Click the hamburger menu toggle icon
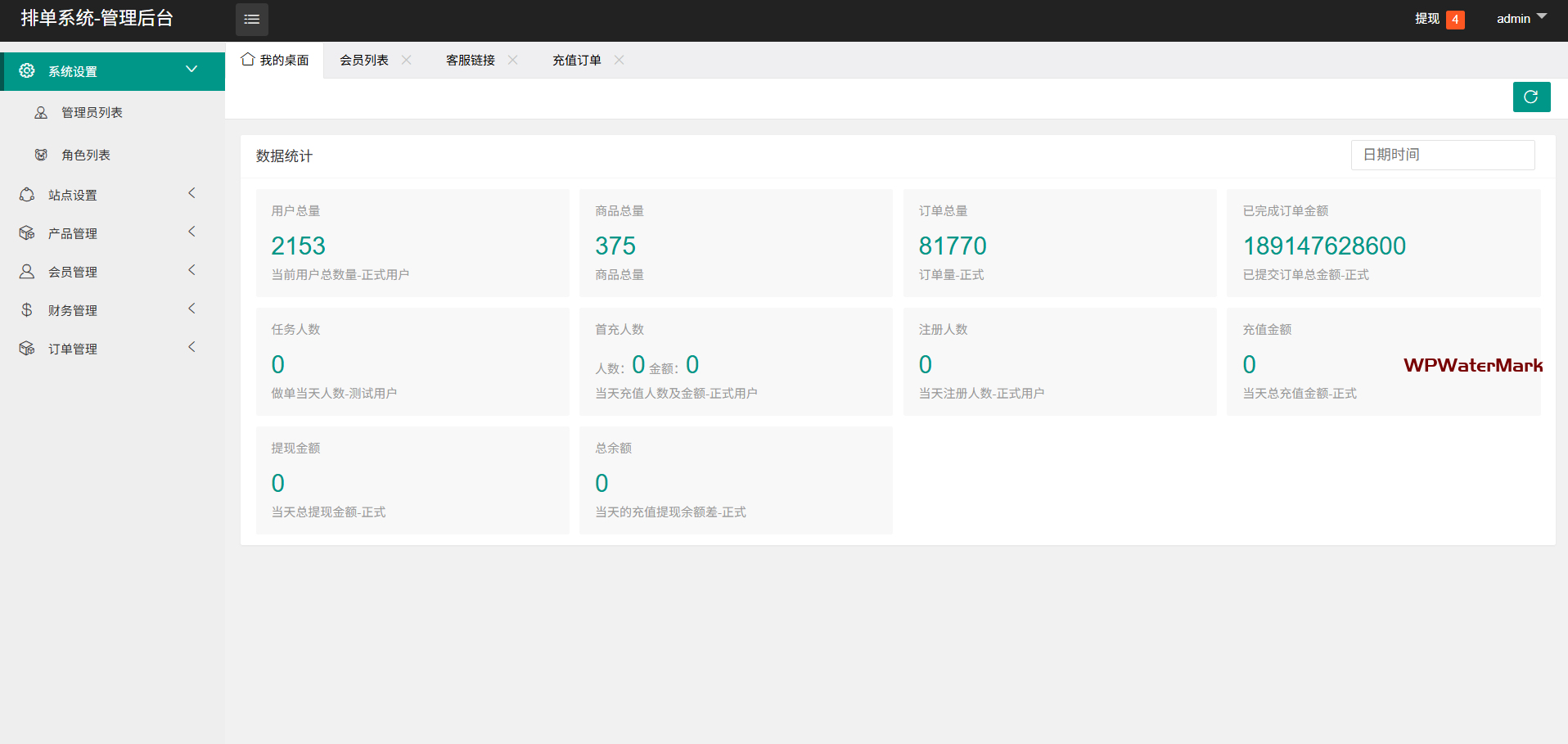Viewport: 1568px width, 744px height. click(251, 20)
